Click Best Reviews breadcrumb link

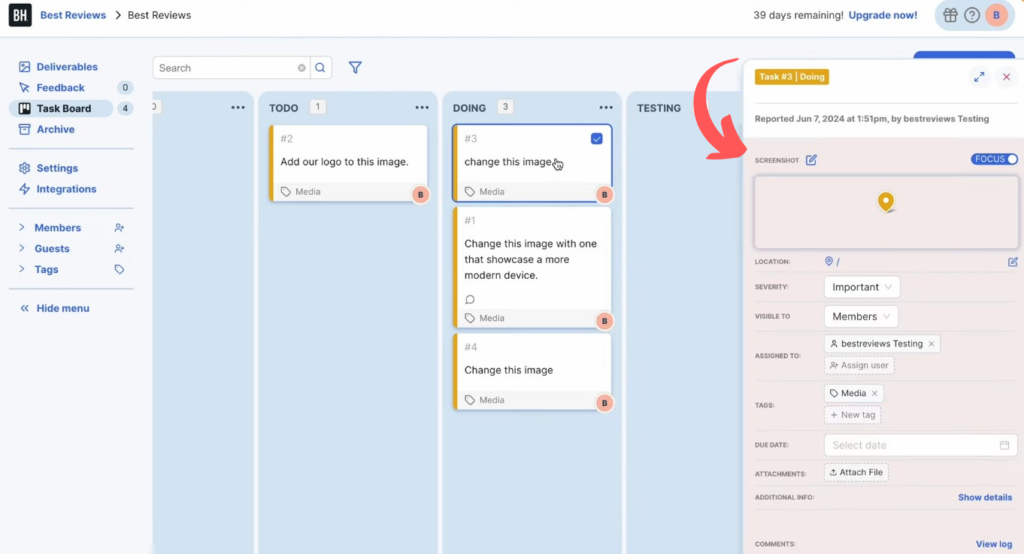pos(72,15)
